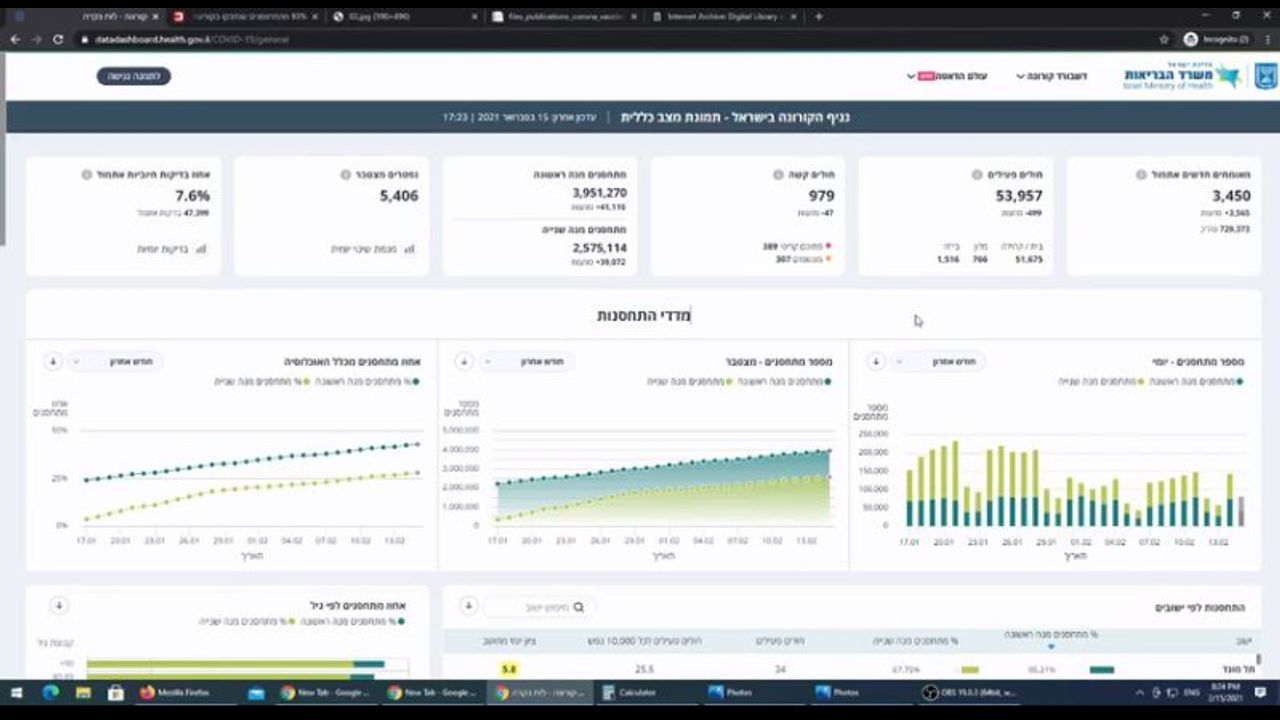Download the daily vaccinations bar chart
The width and height of the screenshot is (1280, 720).
click(876, 362)
